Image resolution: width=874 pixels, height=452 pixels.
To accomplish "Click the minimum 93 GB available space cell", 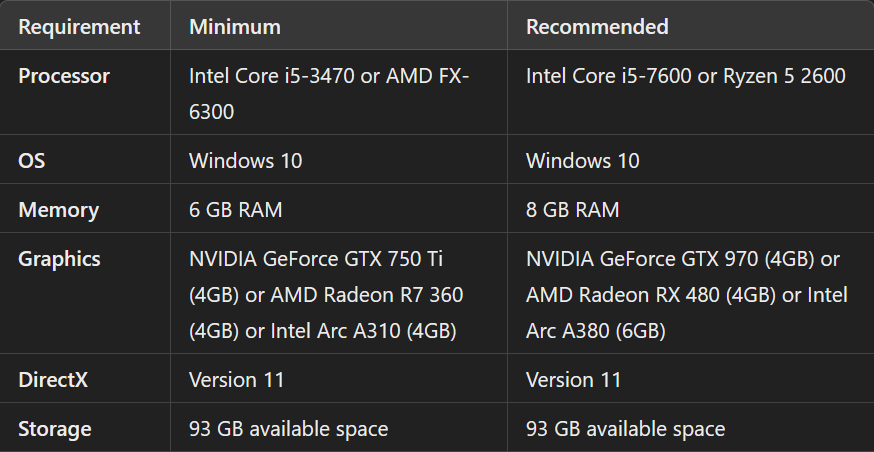I will 288,429.
